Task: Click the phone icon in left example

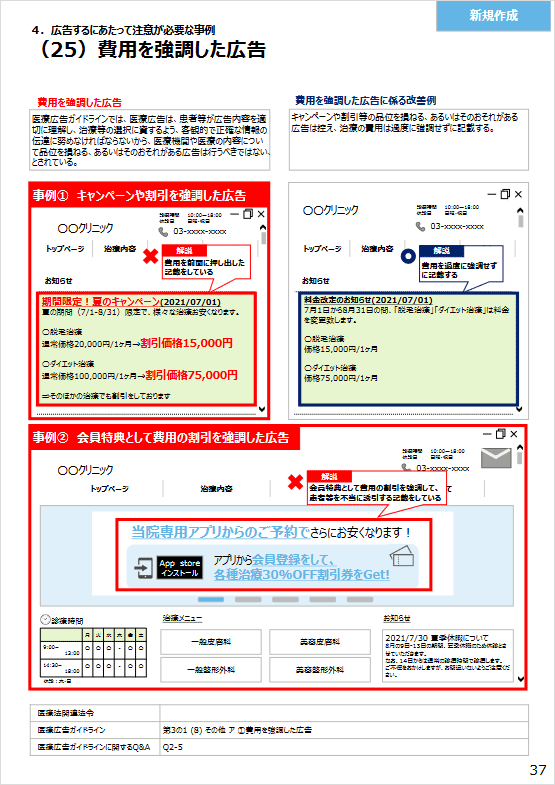Action: (x=163, y=232)
